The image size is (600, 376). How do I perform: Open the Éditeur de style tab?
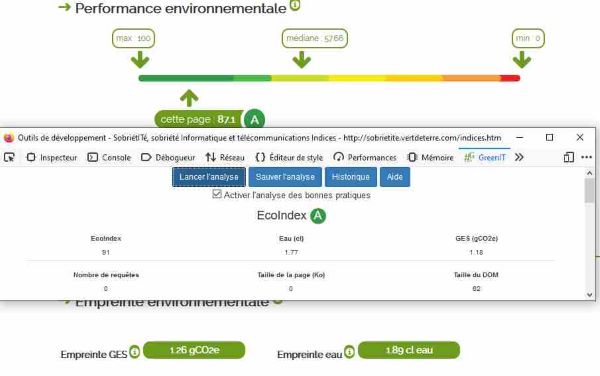(289, 158)
